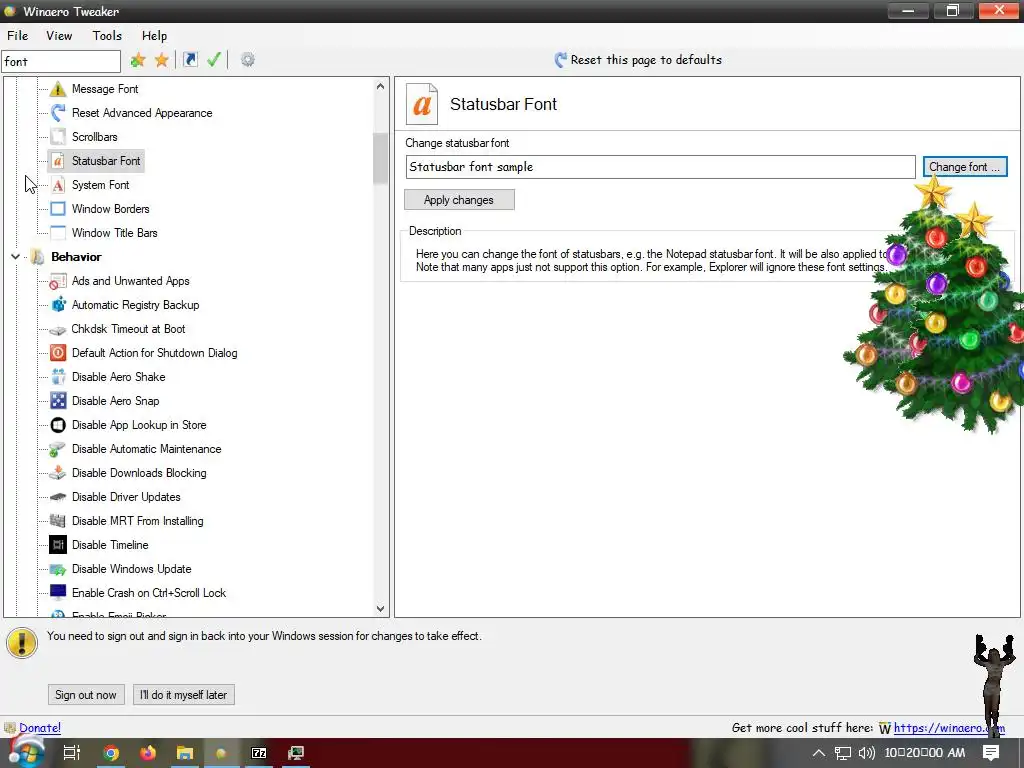The height and width of the screenshot is (768, 1024).
Task: Open the File menu
Action: (18, 36)
